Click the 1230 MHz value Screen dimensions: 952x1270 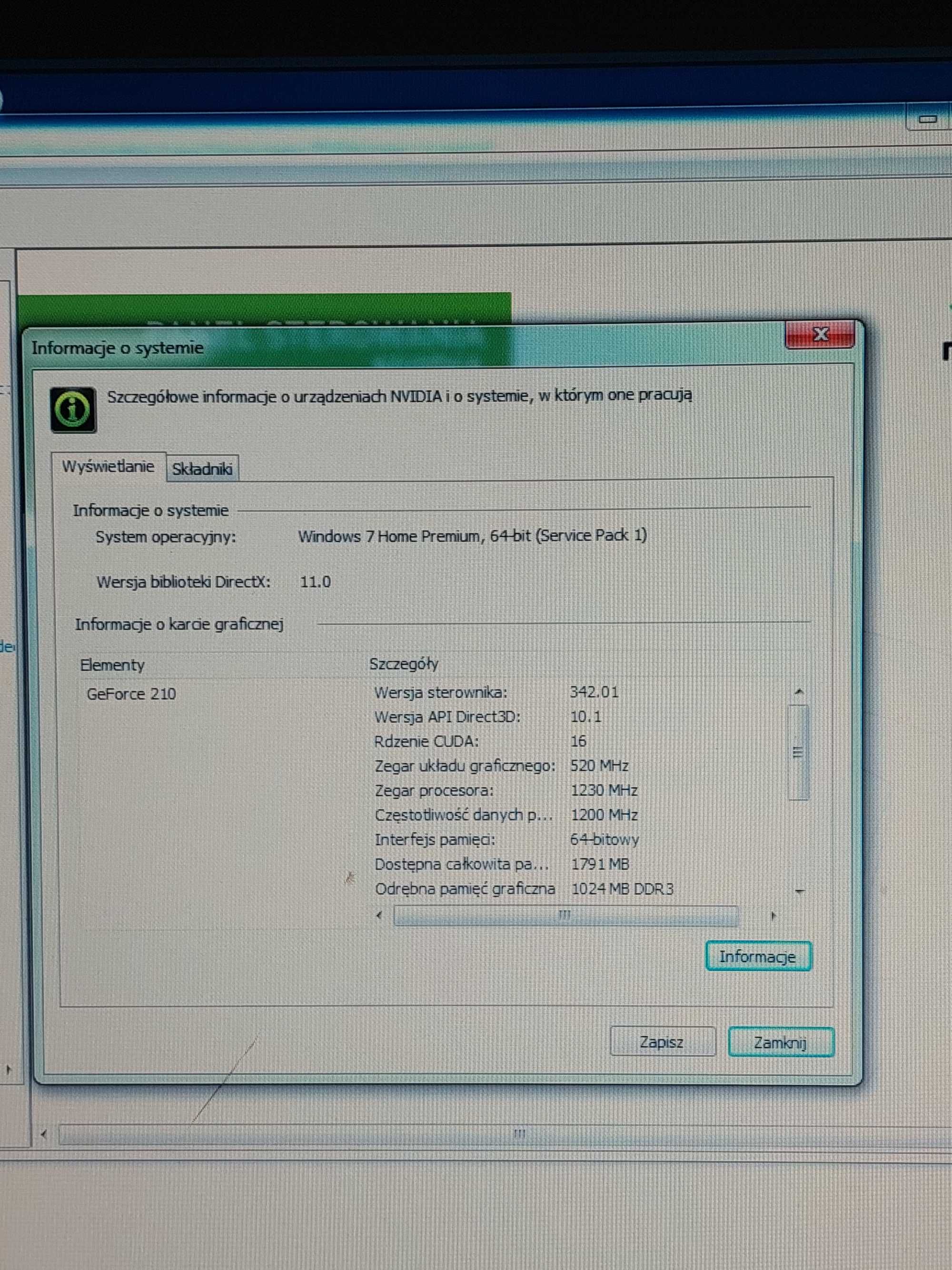(x=604, y=790)
